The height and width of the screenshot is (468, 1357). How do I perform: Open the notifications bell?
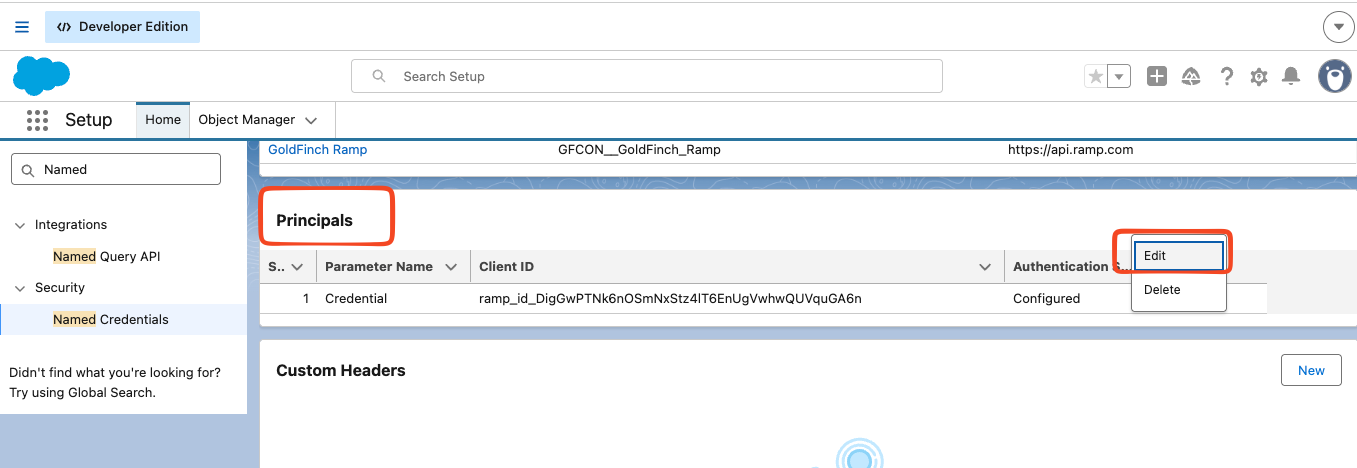pos(1291,76)
